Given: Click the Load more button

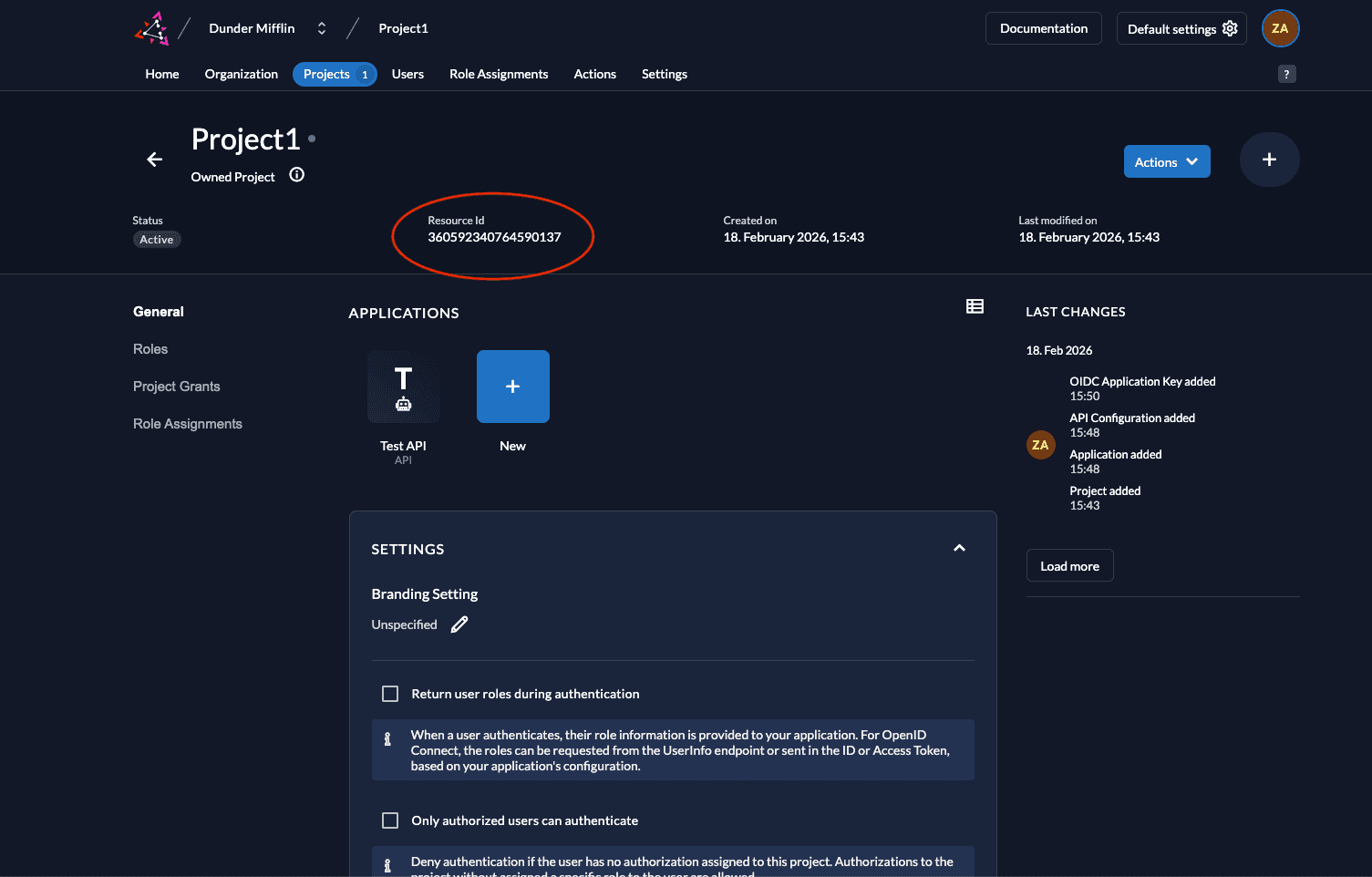Looking at the screenshot, I should click(x=1069, y=566).
